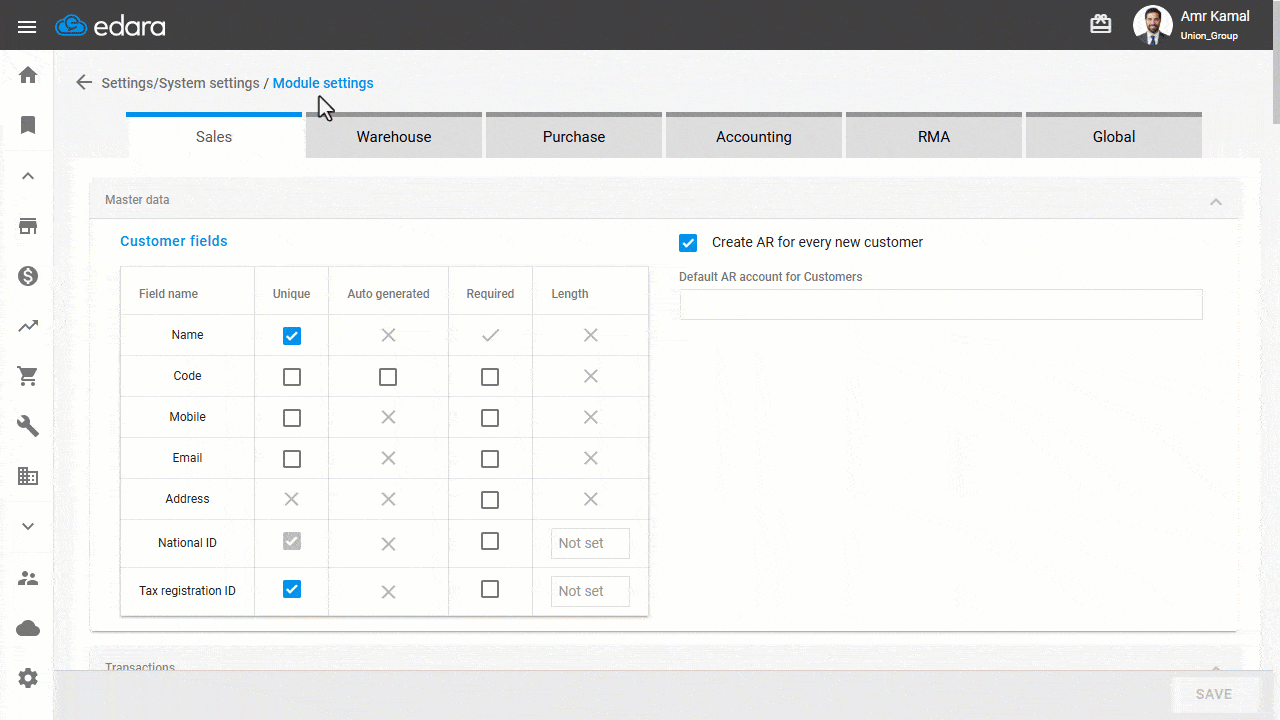Open the hamburger menu icon

[27, 27]
